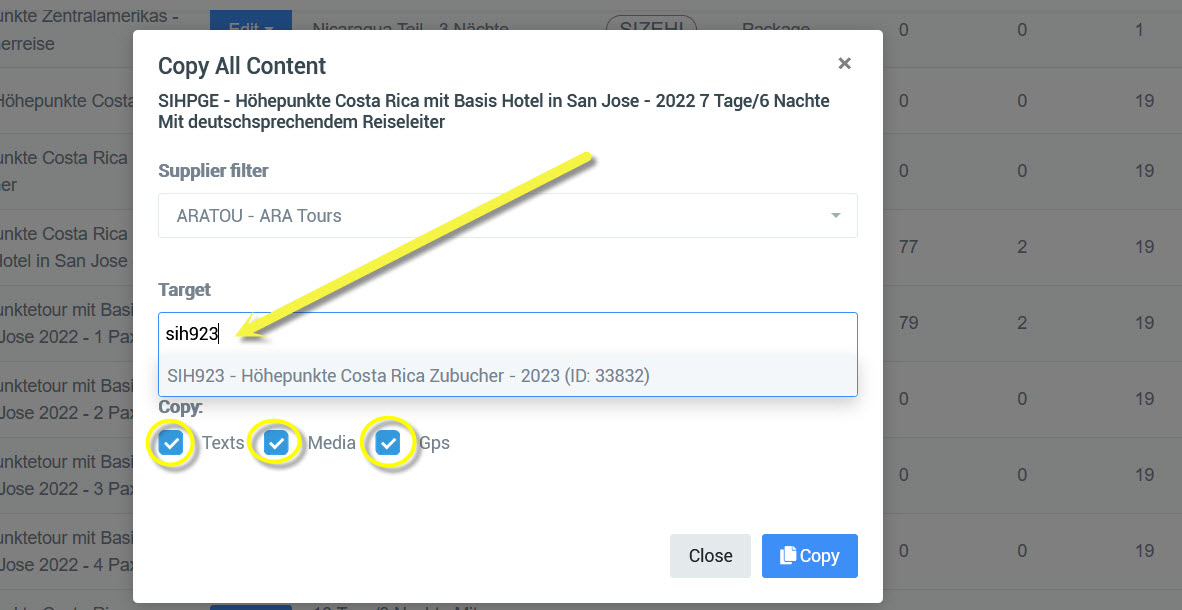Viewport: 1182px width, 610px height.
Task: Close the Copy All Content dialog with X
Action: click(844, 64)
